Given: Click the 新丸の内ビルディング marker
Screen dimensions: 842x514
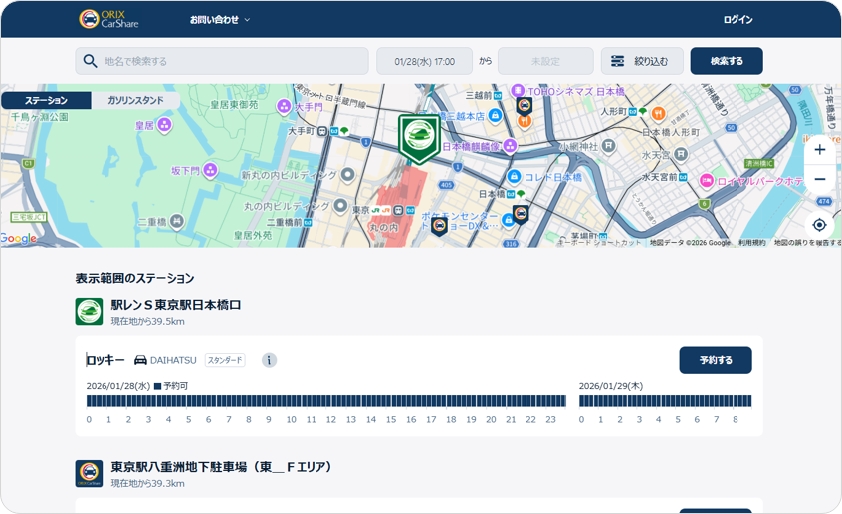Looking at the screenshot, I should (x=348, y=174).
